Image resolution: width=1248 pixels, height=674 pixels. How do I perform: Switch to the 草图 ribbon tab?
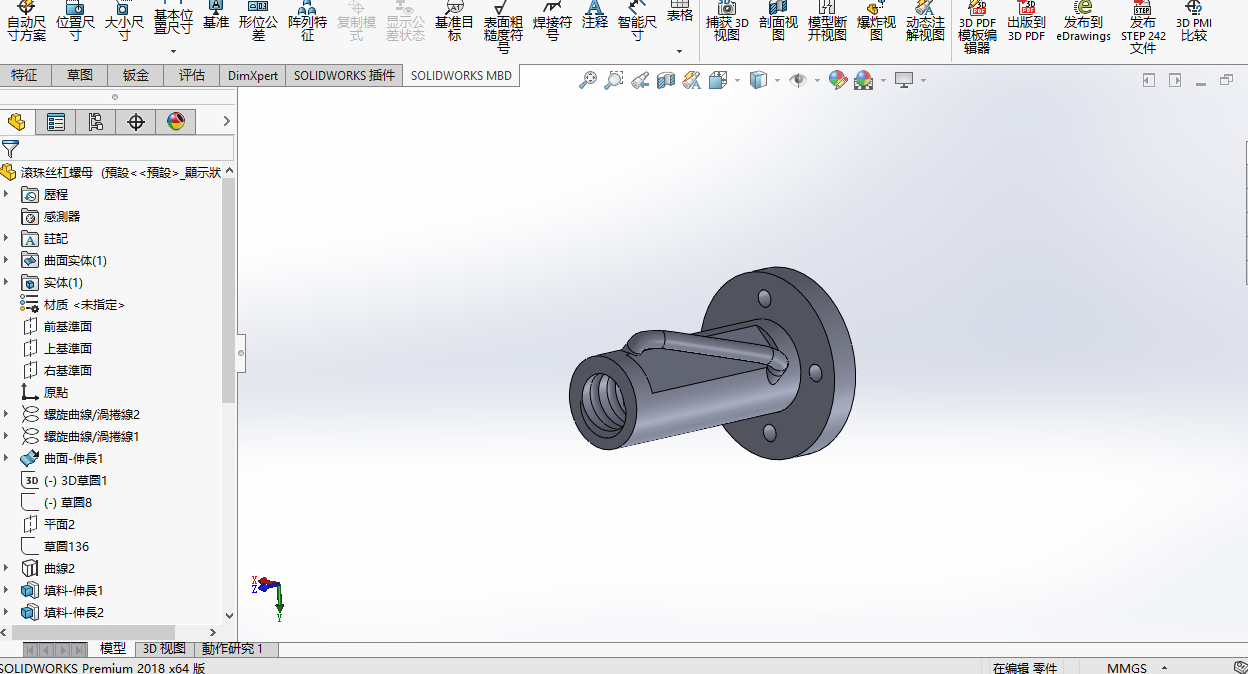80,75
